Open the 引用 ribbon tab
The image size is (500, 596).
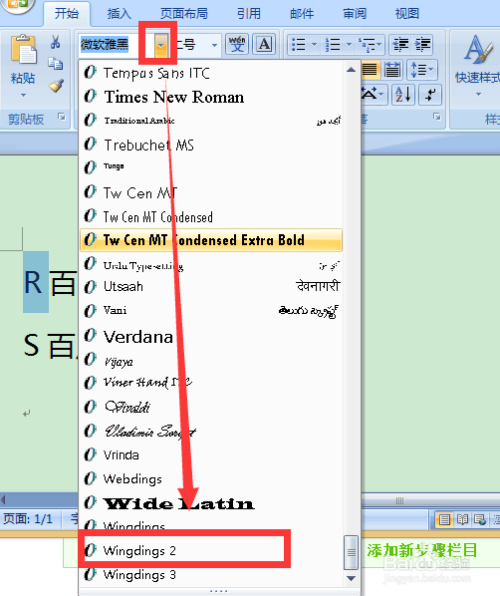point(249,14)
